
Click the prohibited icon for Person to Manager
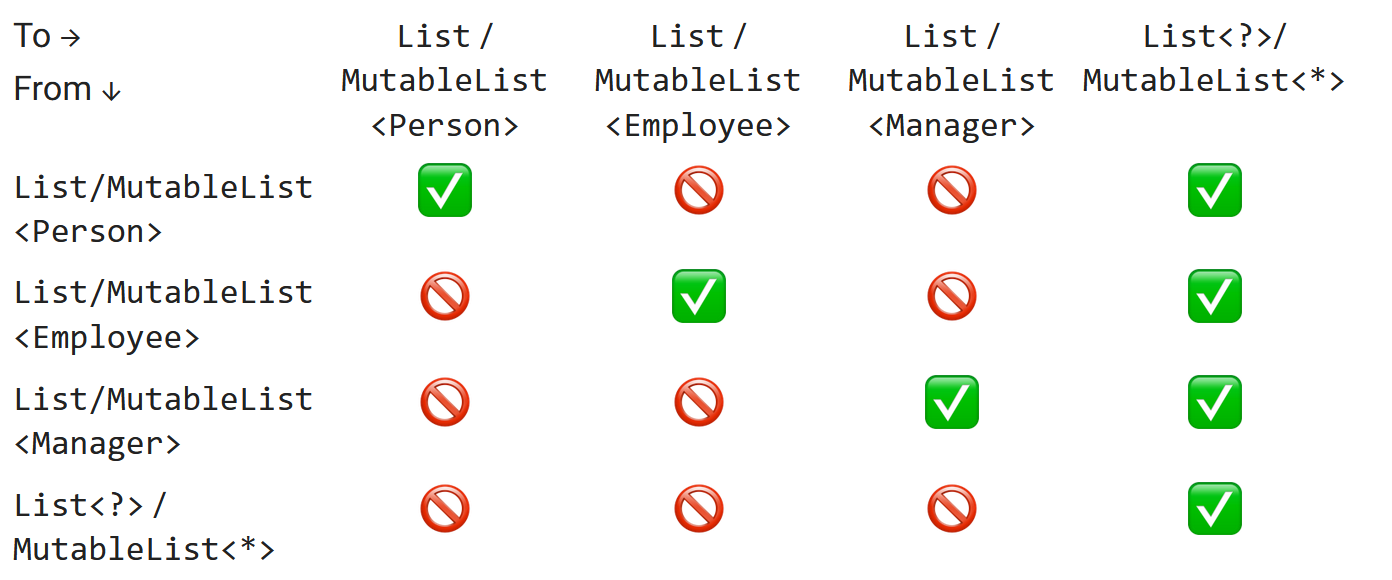(x=952, y=190)
